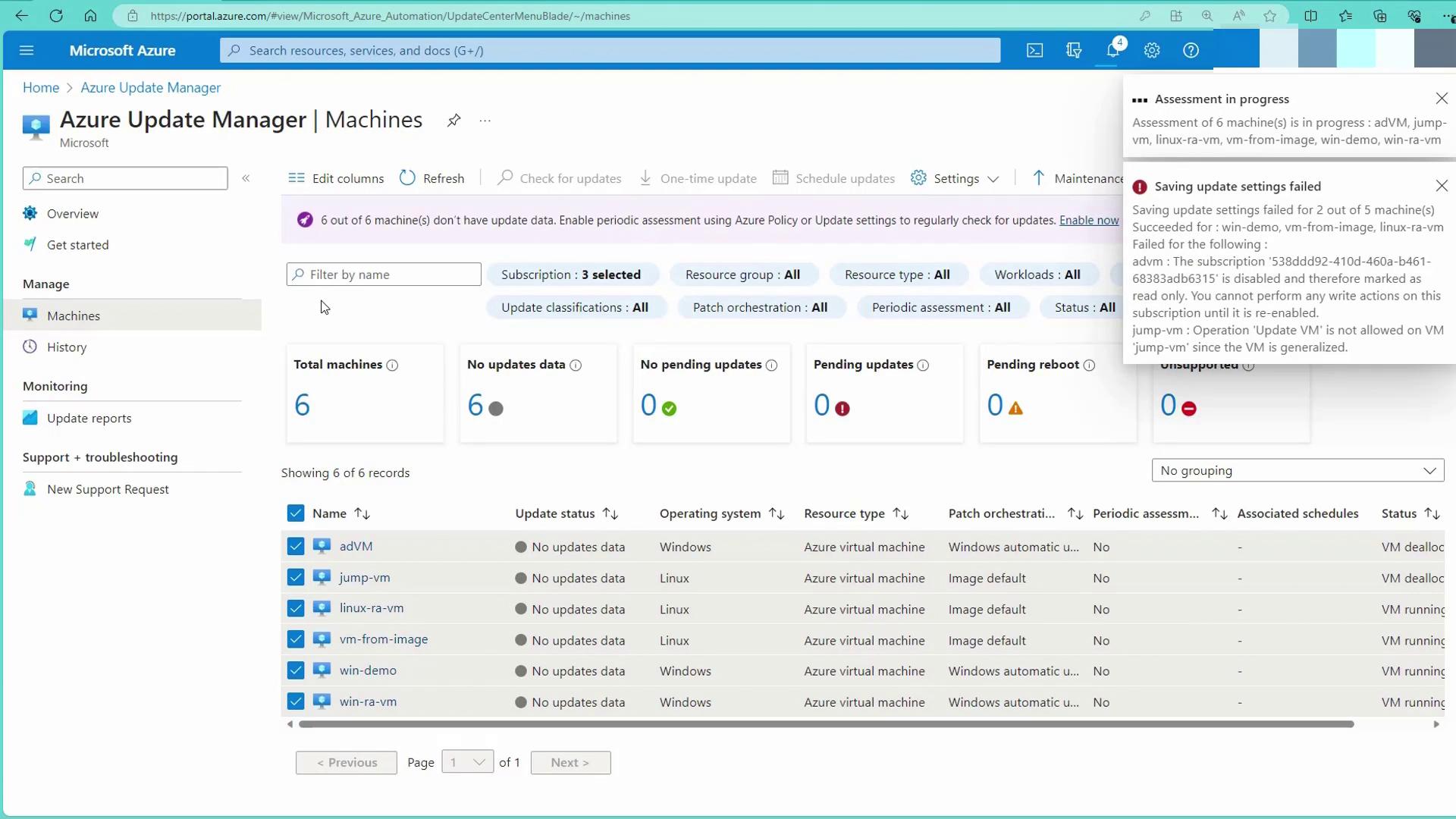Viewport: 1456px width, 819px height.
Task: Show info for Total machines tile
Action: pos(392,366)
